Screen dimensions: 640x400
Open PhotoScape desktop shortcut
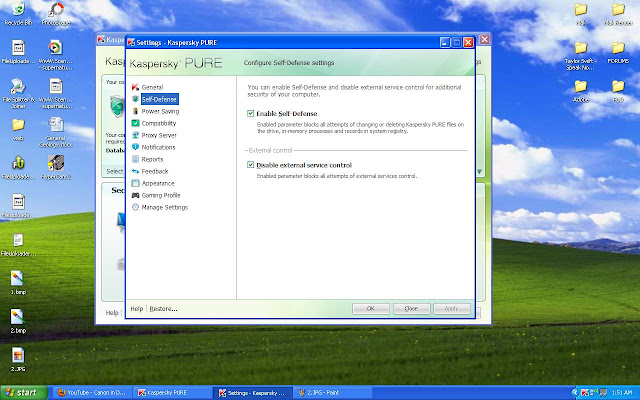56,14
